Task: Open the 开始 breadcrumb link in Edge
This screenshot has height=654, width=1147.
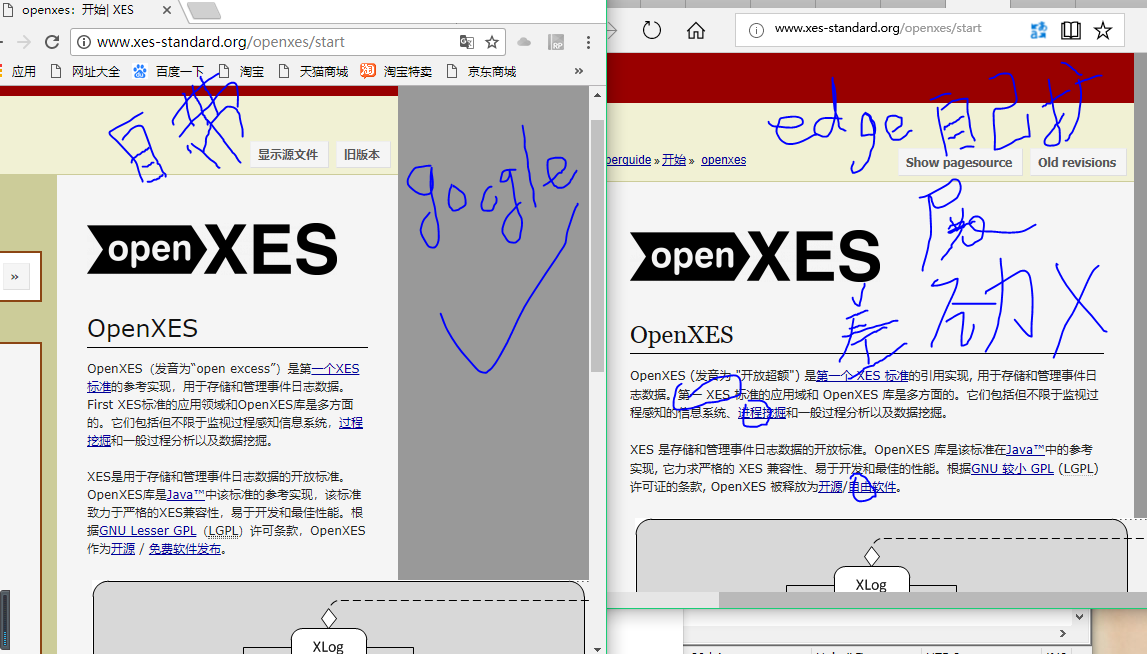Action: (x=674, y=159)
